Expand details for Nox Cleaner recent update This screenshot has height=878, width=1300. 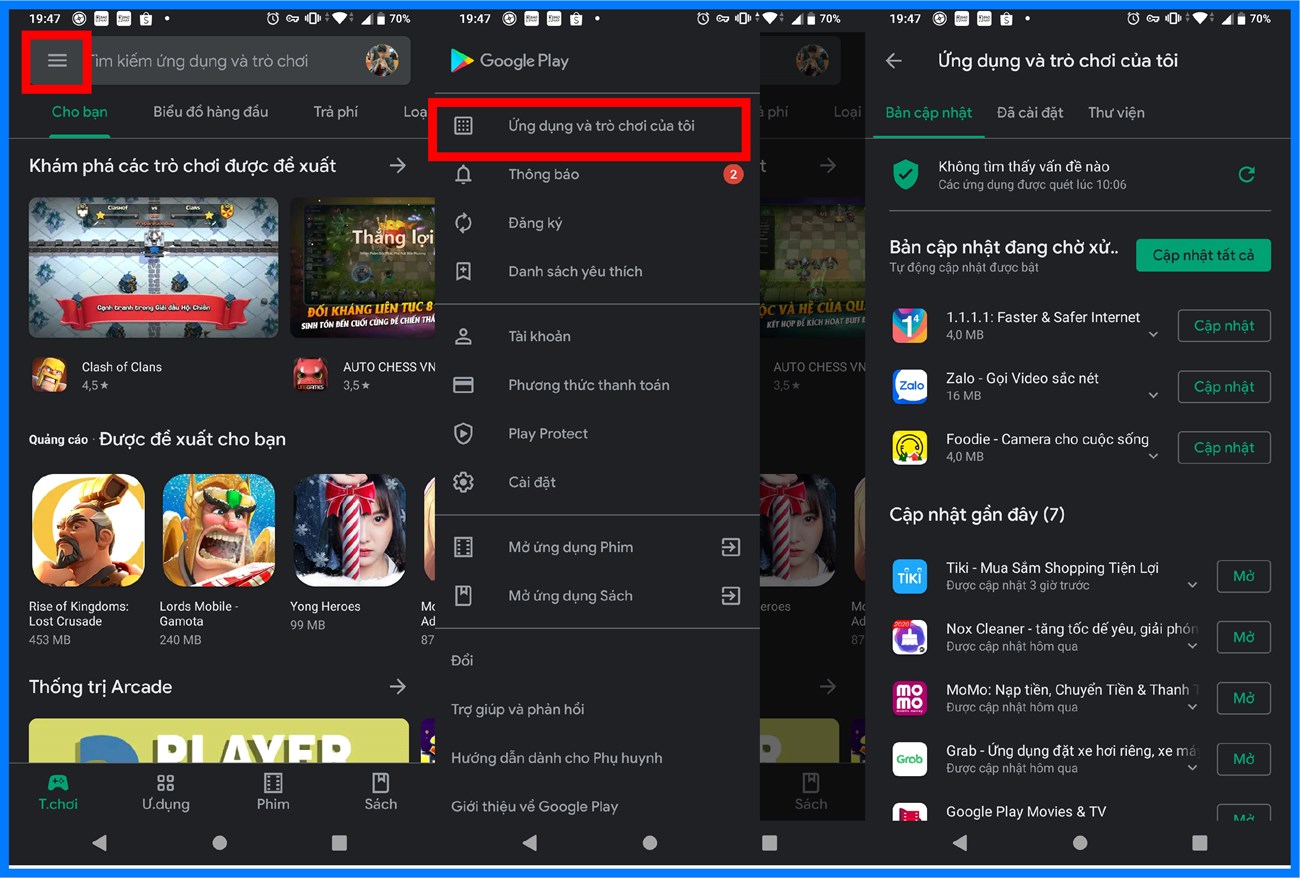(x=1192, y=647)
